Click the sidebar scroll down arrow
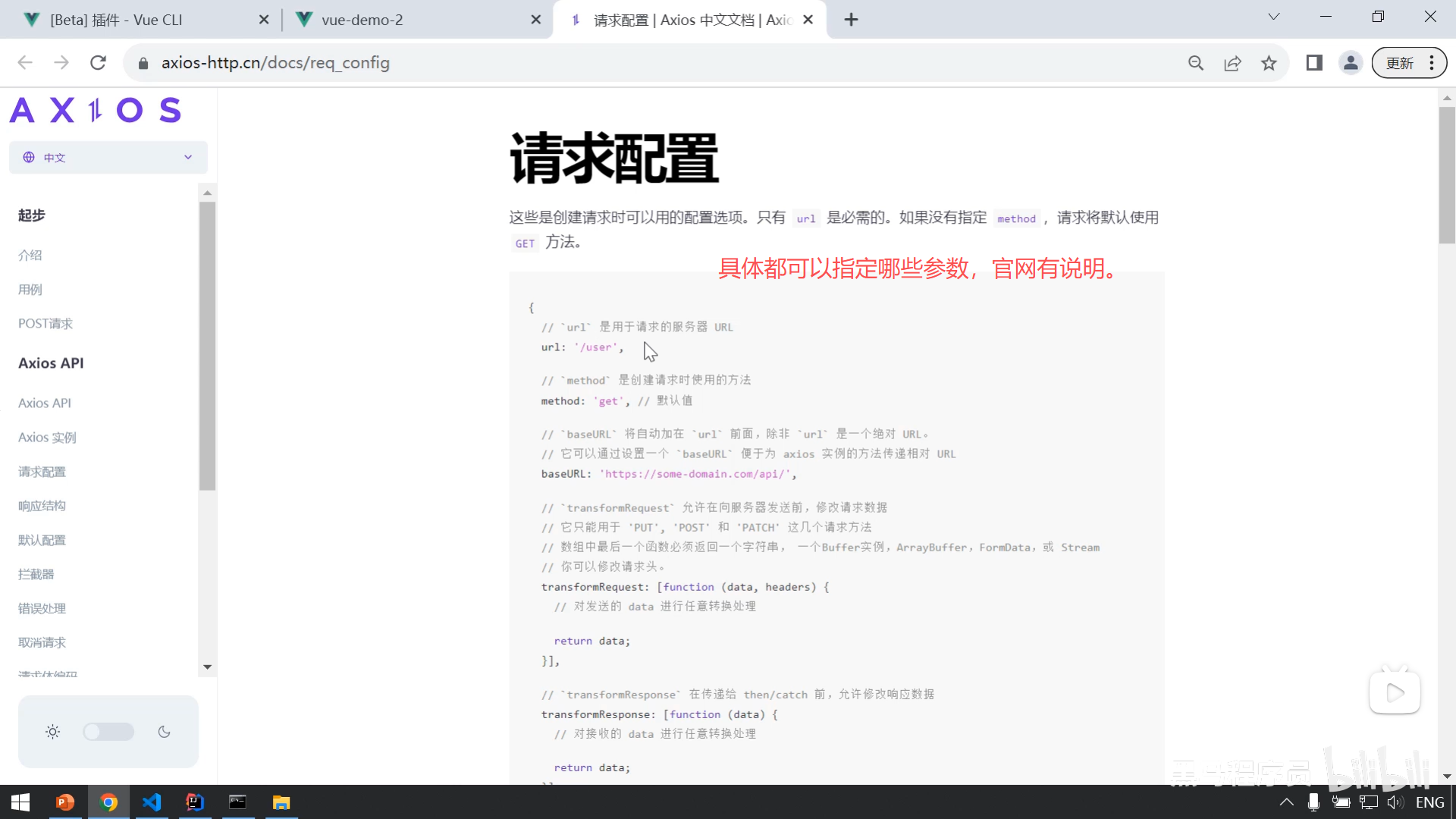 [207, 667]
